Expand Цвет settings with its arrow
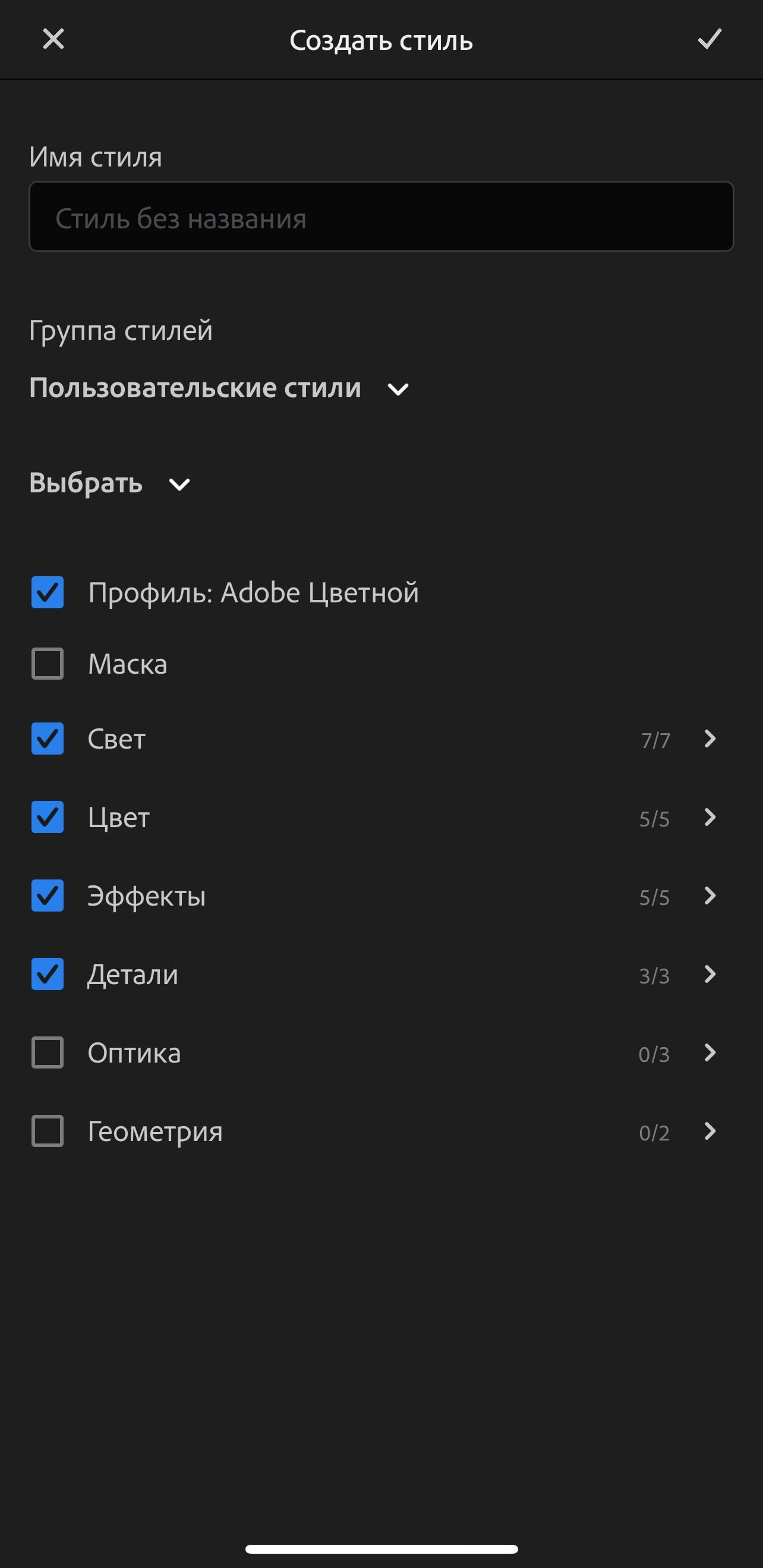Screen dimensions: 763x1568 pos(710,818)
